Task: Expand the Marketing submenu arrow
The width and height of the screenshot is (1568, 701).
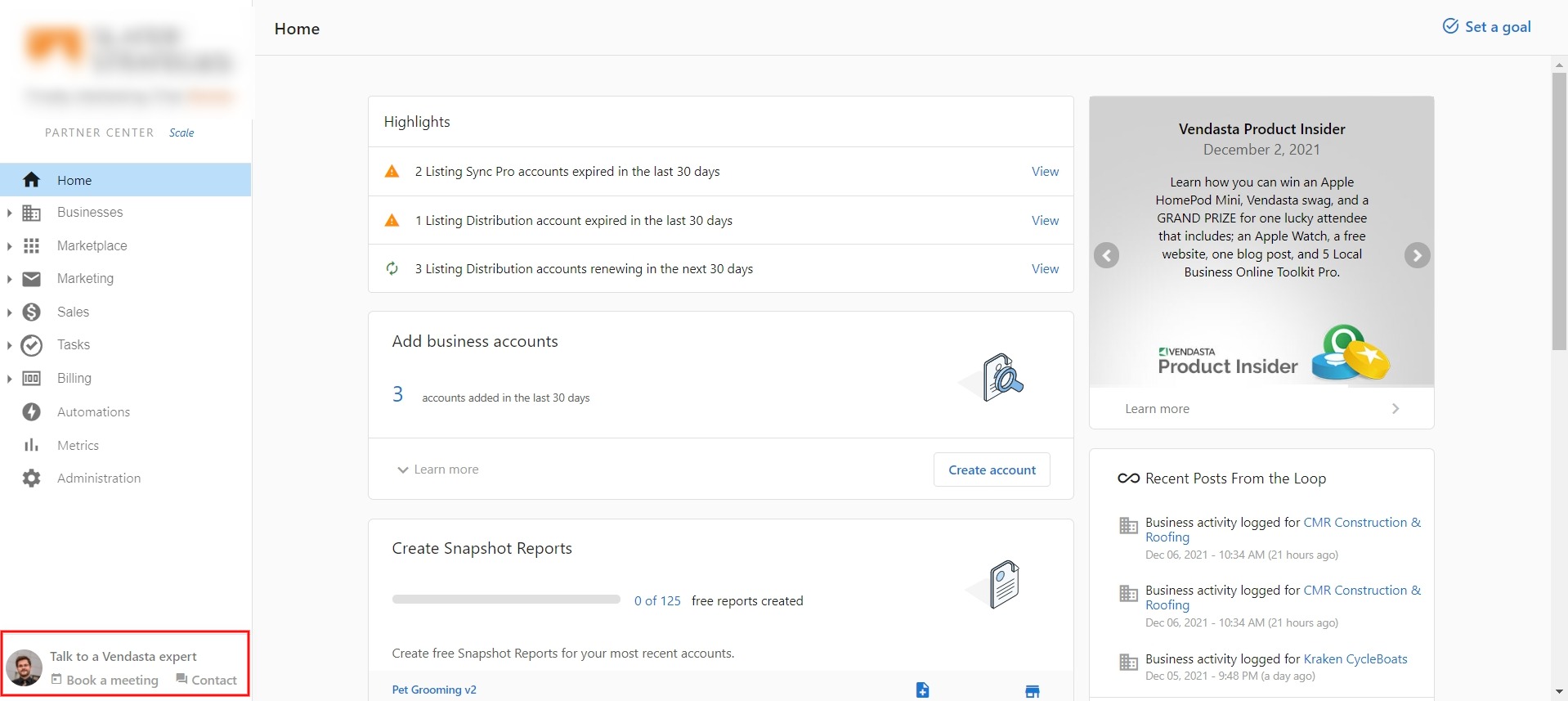Action: [9, 279]
